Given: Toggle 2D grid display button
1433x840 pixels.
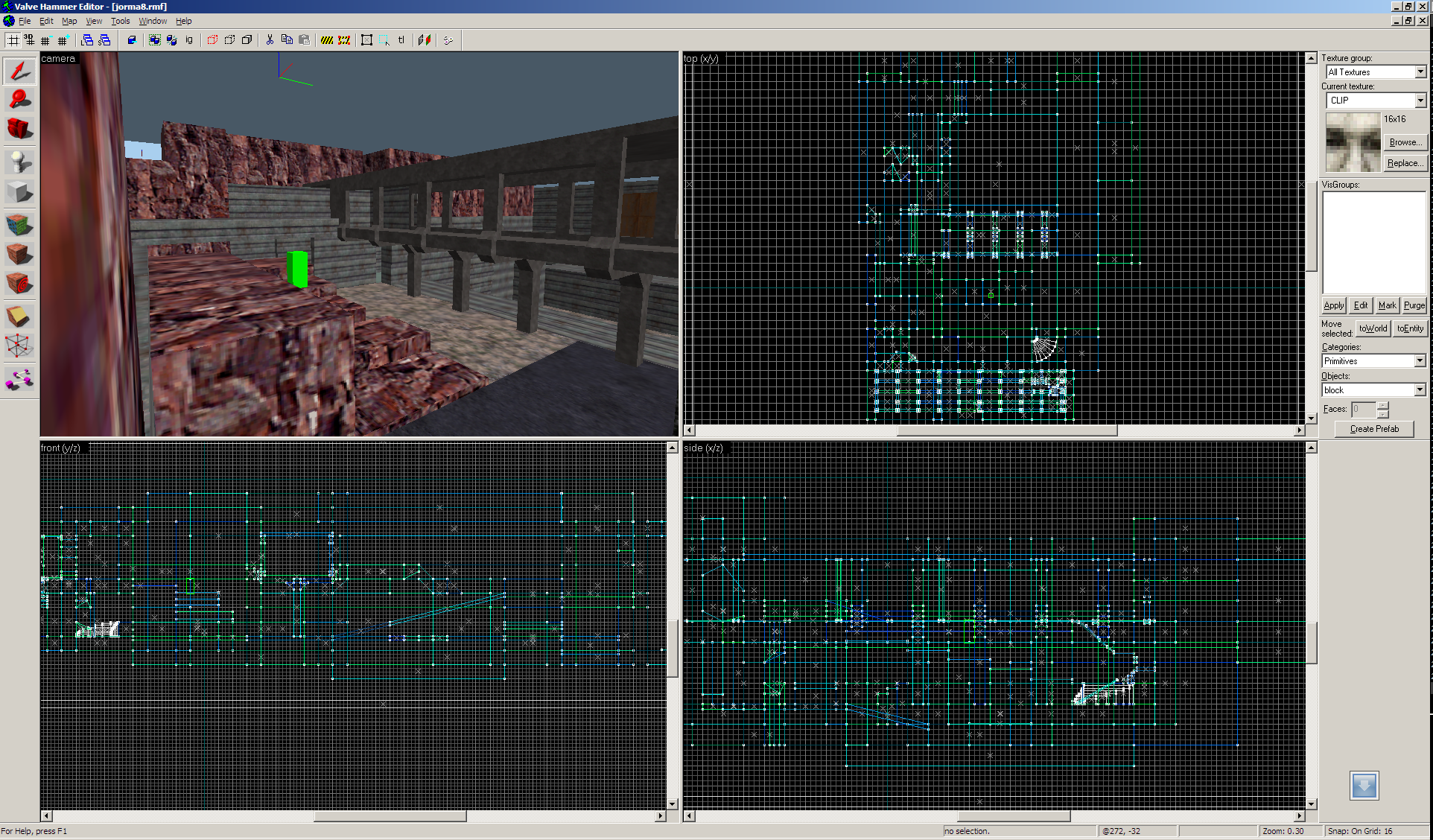Looking at the screenshot, I should tap(13, 40).
